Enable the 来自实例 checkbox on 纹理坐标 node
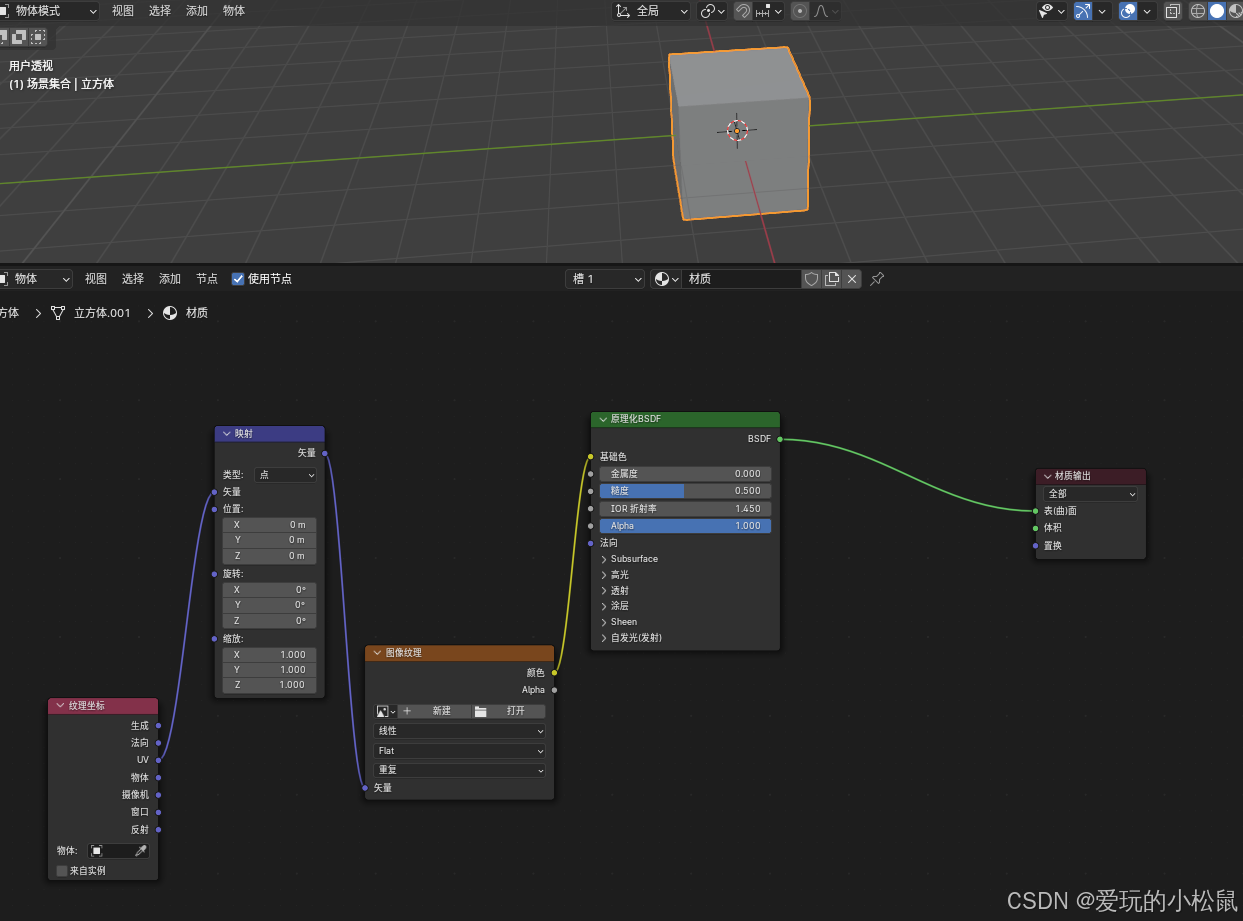The image size is (1243, 921). (61, 870)
